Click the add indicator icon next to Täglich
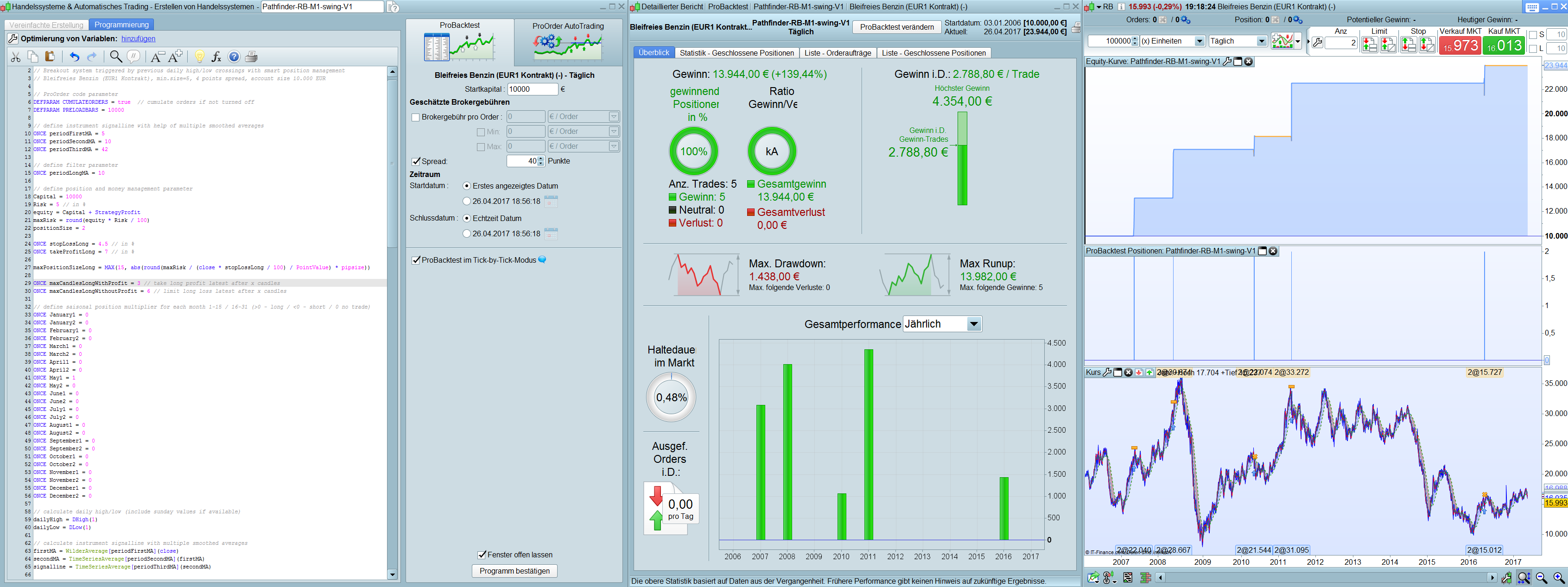This screenshot has height=587, width=1568. coord(1282,41)
